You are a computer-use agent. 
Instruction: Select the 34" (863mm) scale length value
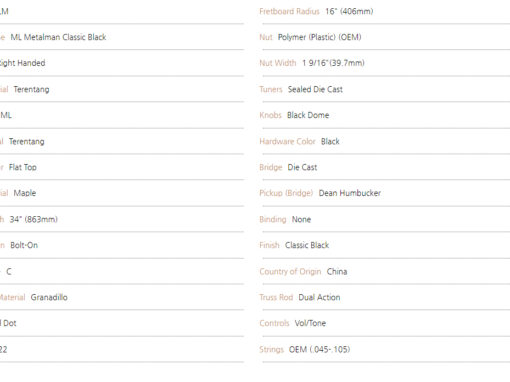point(33,219)
